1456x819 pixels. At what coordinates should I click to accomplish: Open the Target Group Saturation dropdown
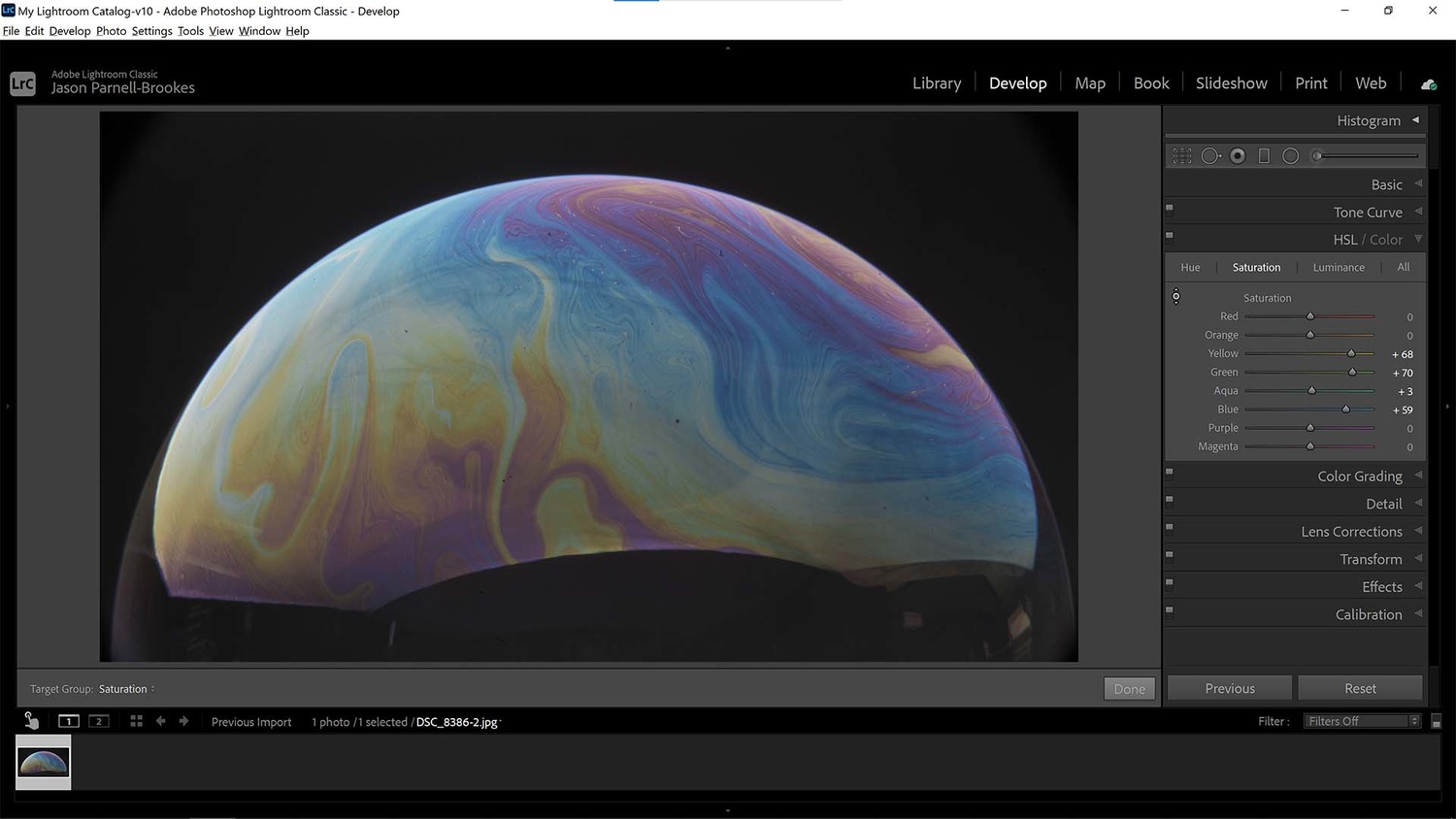[x=126, y=689]
